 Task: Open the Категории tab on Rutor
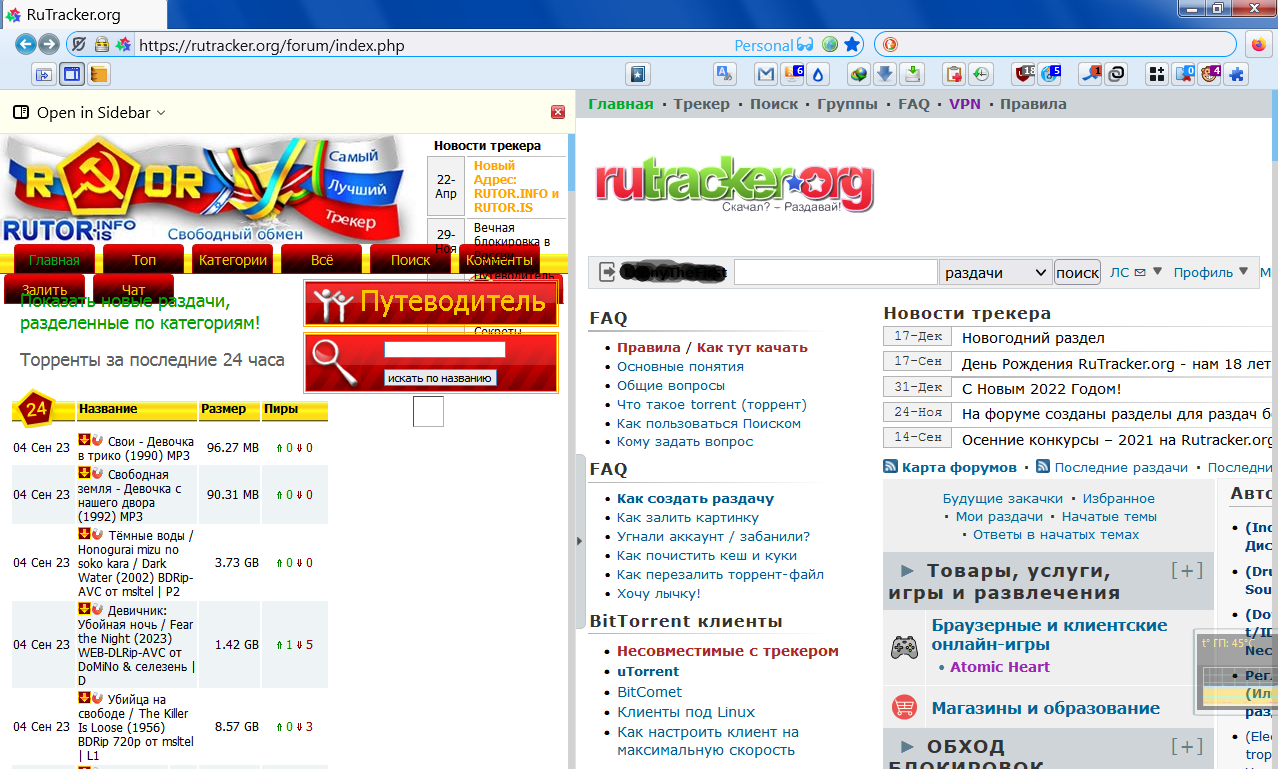pos(233,260)
